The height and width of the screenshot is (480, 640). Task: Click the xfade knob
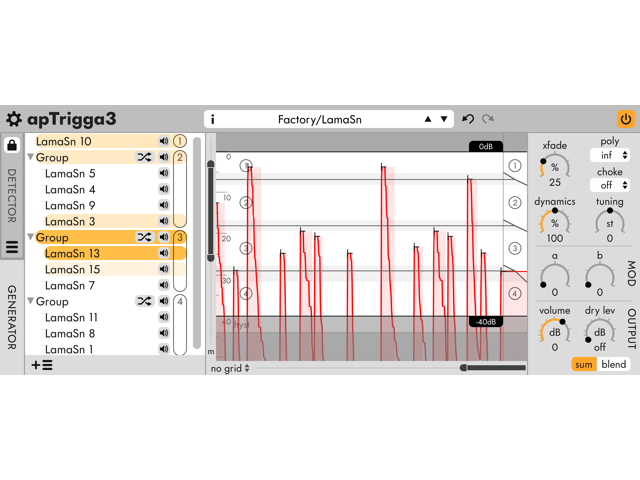(555, 167)
